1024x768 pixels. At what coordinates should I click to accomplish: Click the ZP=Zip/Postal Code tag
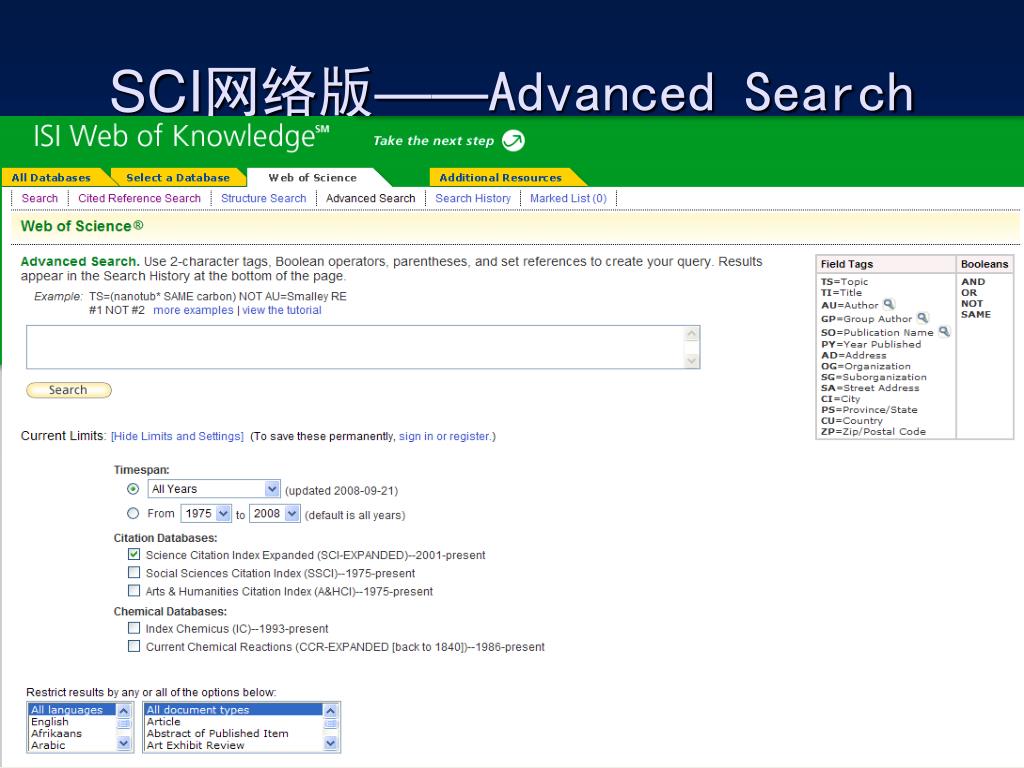coord(873,432)
